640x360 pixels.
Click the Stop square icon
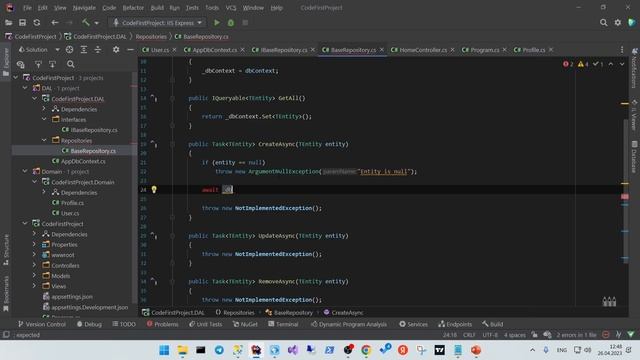tap(245, 23)
